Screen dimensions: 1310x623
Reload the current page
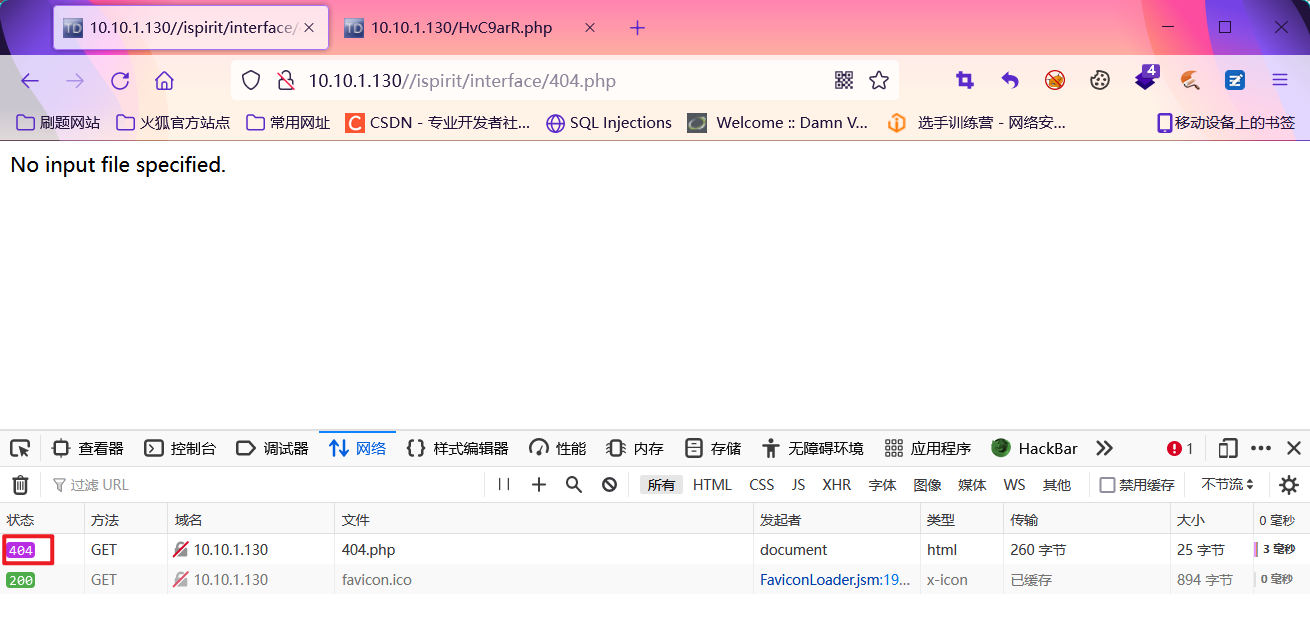coord(120,81)
